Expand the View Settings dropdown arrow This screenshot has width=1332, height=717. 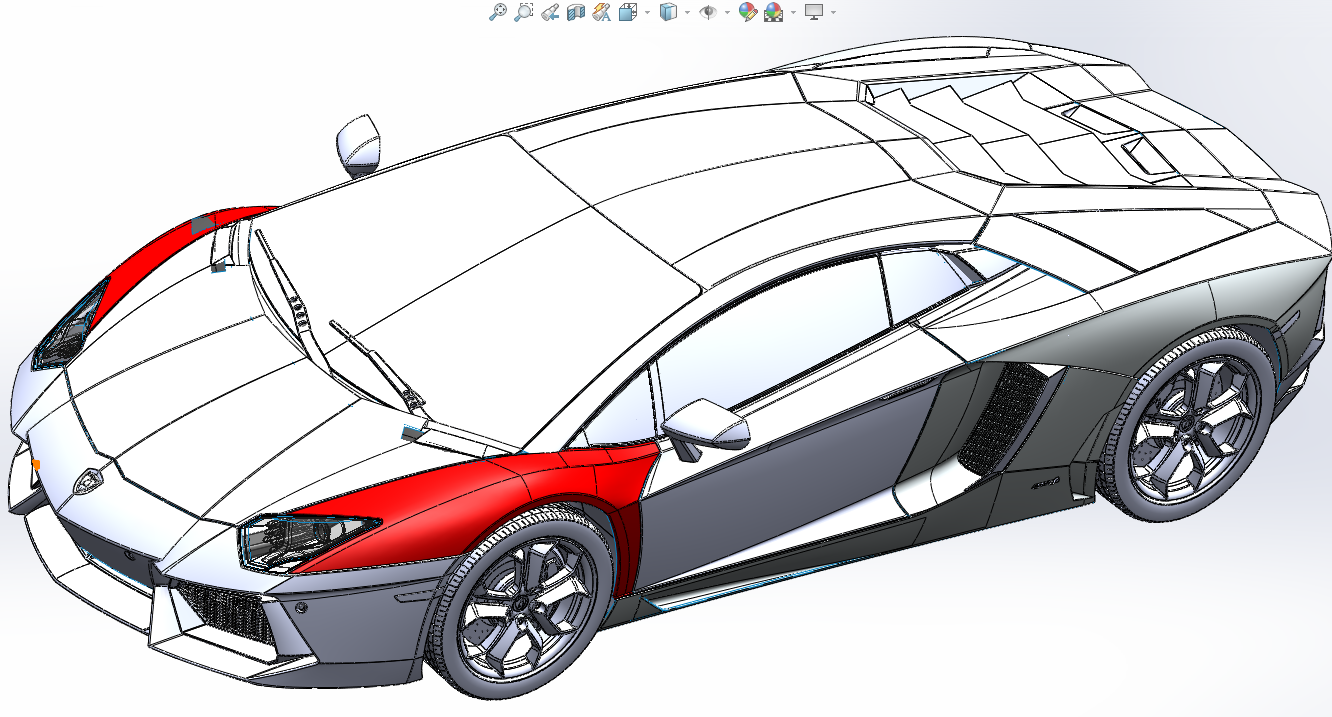833,13
